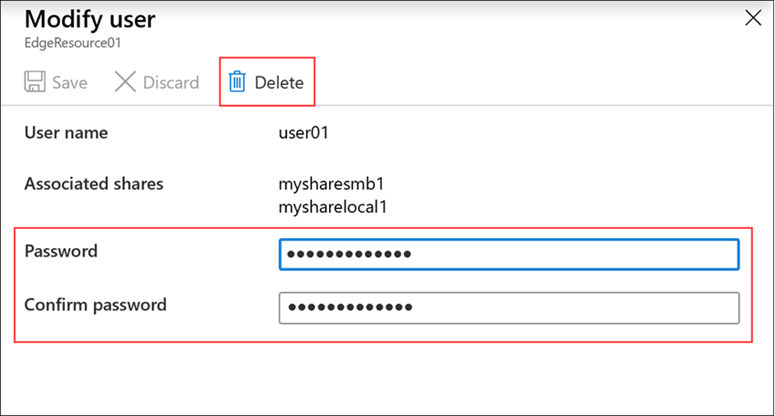Click the User name field label

[66, 133]
